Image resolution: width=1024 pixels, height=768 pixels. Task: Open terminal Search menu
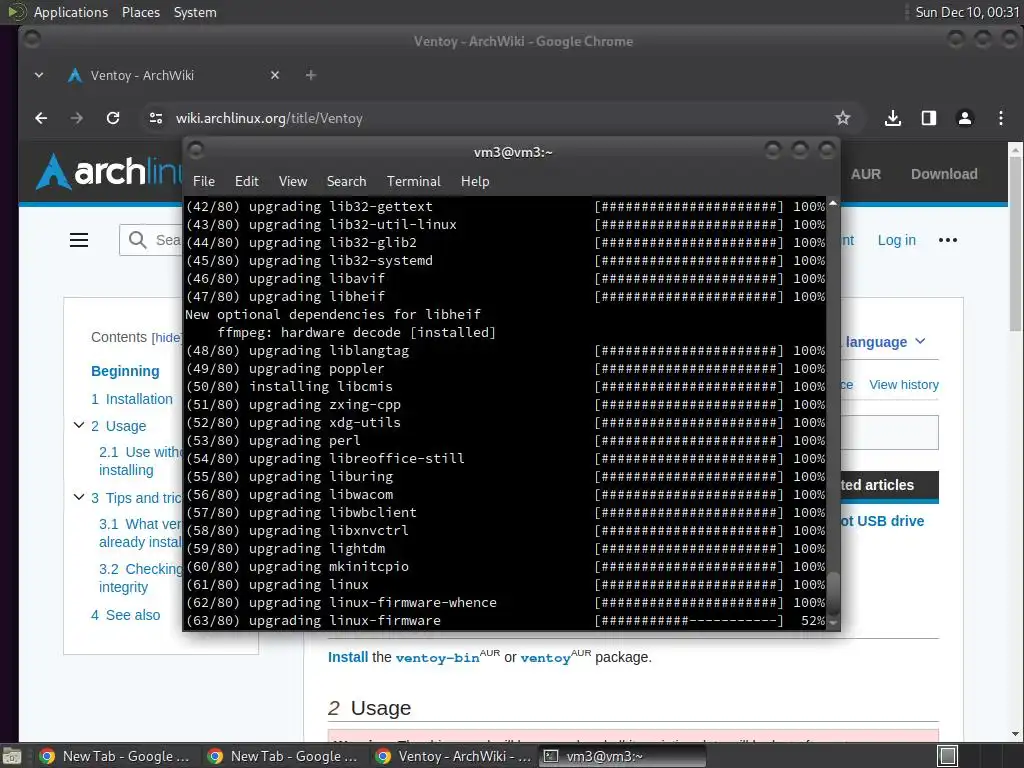point(346,182)
